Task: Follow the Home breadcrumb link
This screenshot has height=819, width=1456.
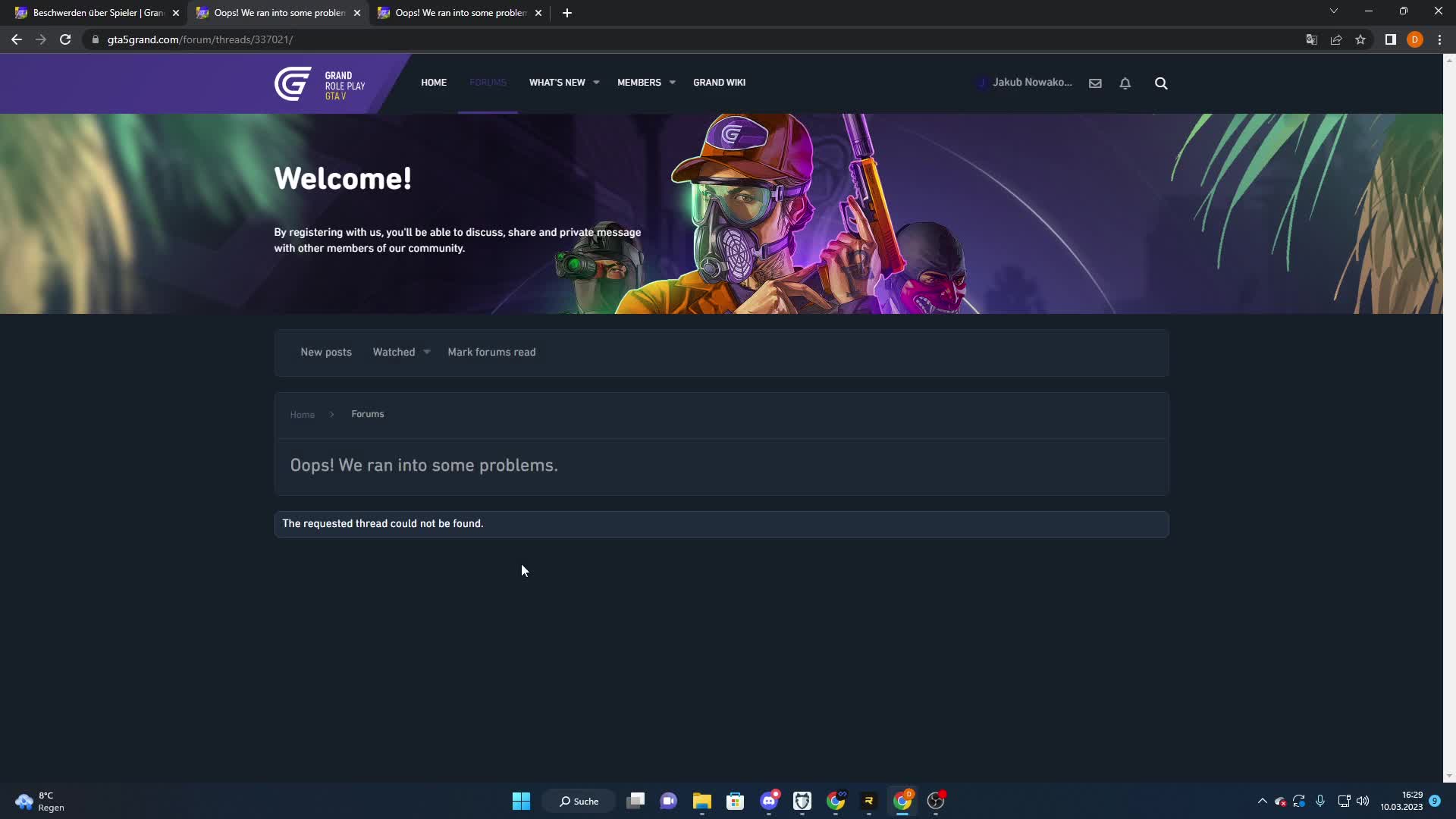Action: click(x=302, y=415)
